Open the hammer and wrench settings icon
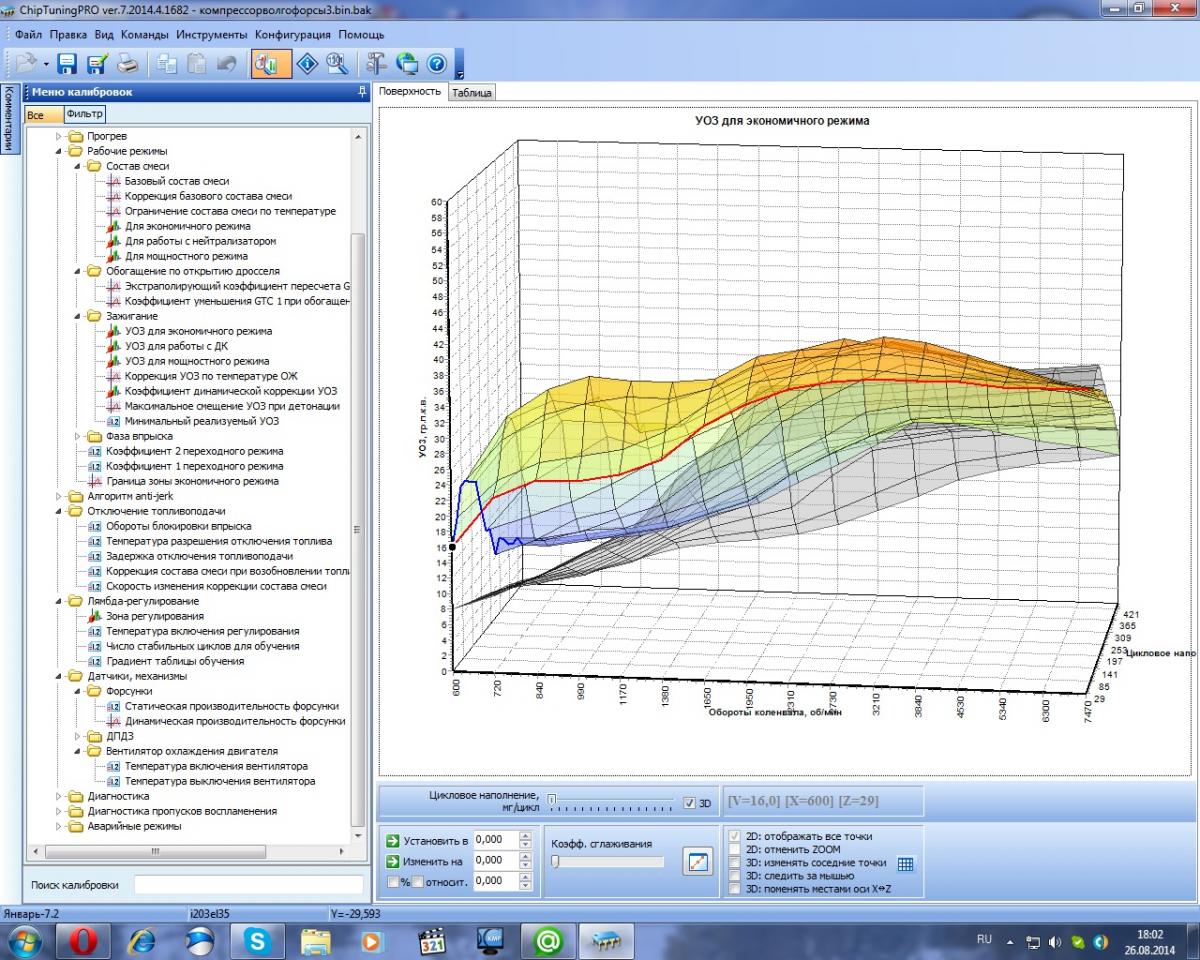 [x=376, y=64]
